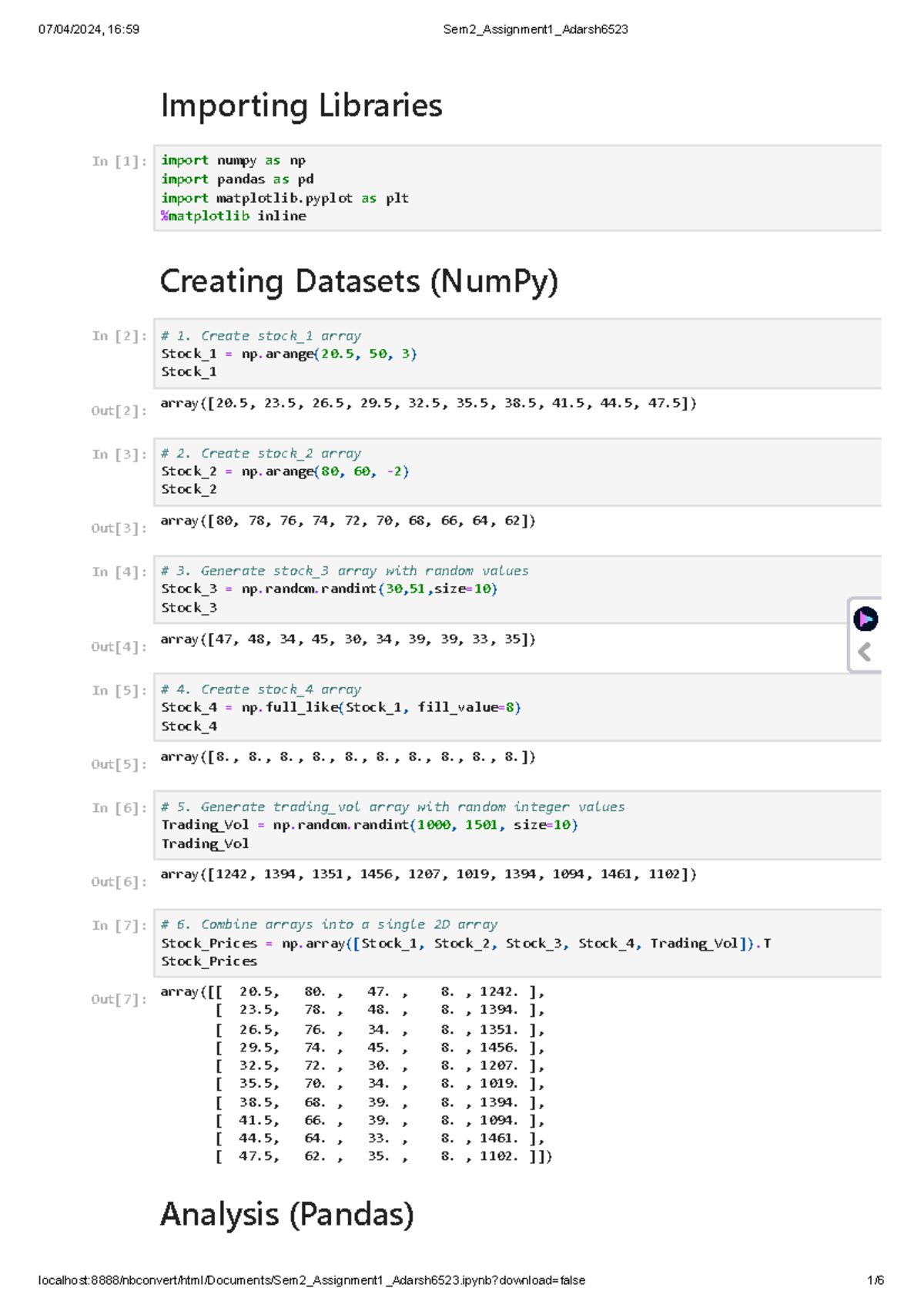Click the 2D array row ending 1456.
The height and width of the screenshot is (1308, 924).
click(x=380, y=1048)
